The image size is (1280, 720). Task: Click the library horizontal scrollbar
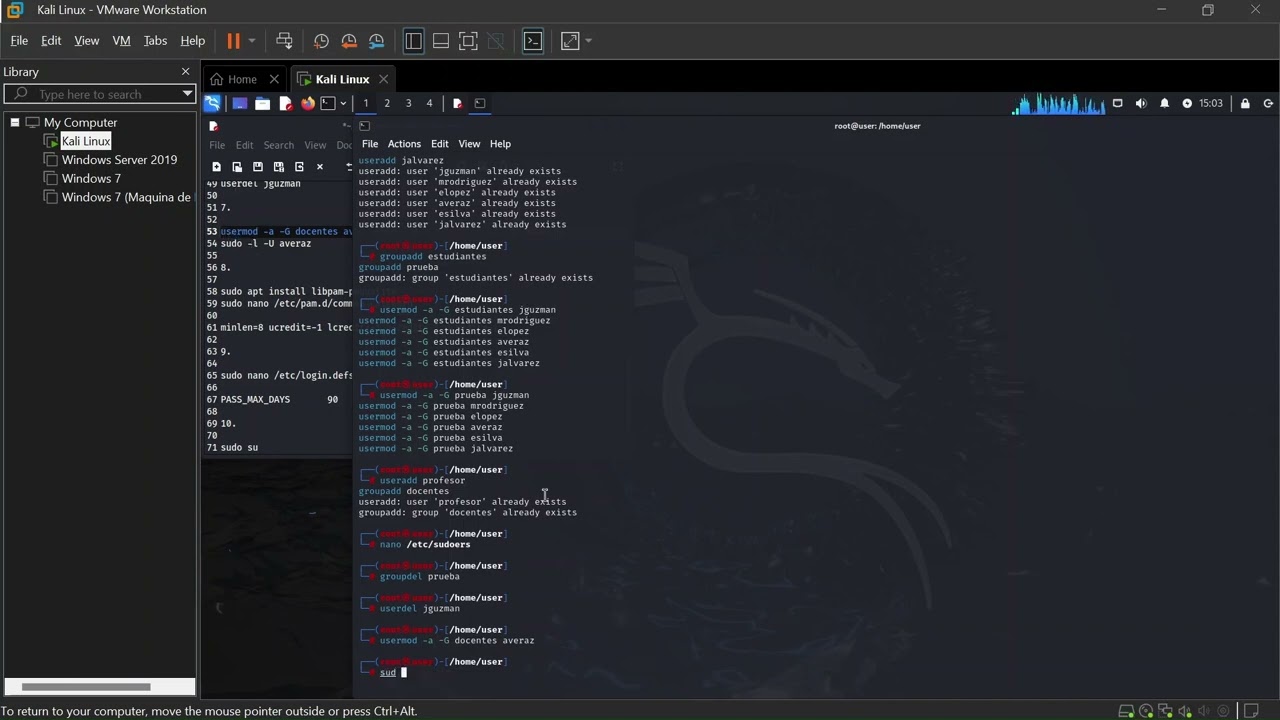[86, 687]
